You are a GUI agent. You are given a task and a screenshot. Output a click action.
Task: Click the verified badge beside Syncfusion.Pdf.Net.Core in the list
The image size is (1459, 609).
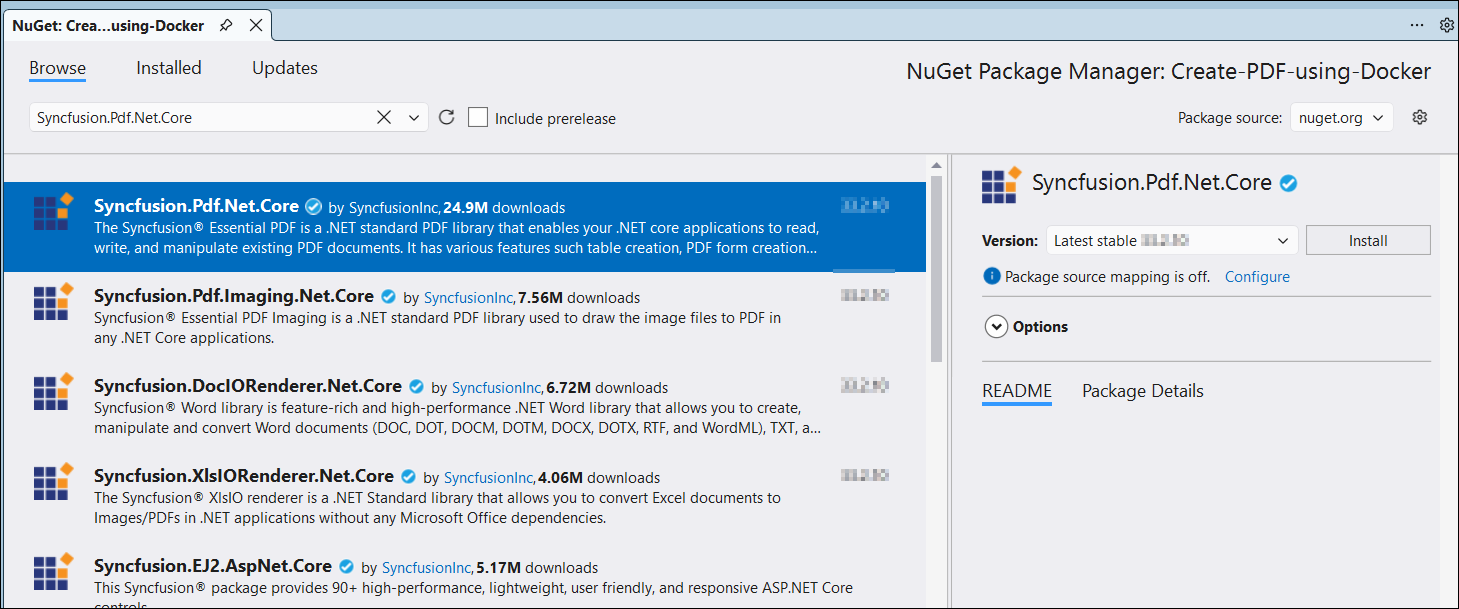click(313, 207)
